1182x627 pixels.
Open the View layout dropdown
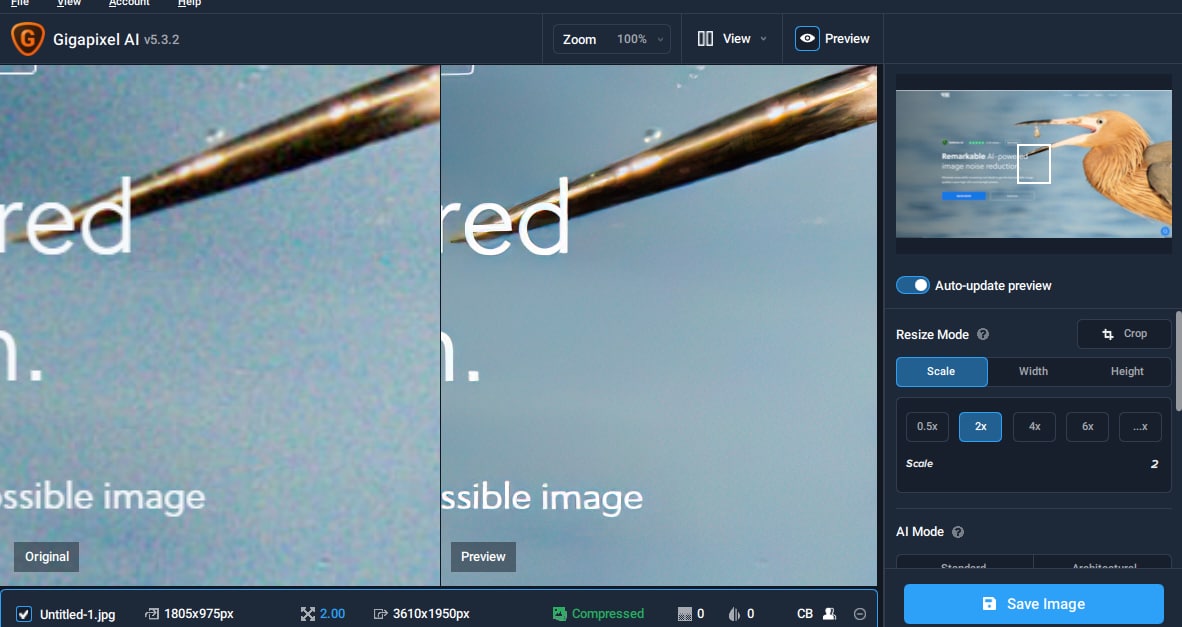(731, 38)
